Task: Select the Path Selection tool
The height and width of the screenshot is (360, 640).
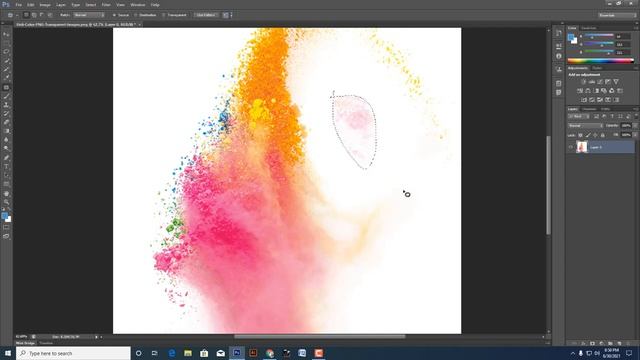Action: click(6, 175)
